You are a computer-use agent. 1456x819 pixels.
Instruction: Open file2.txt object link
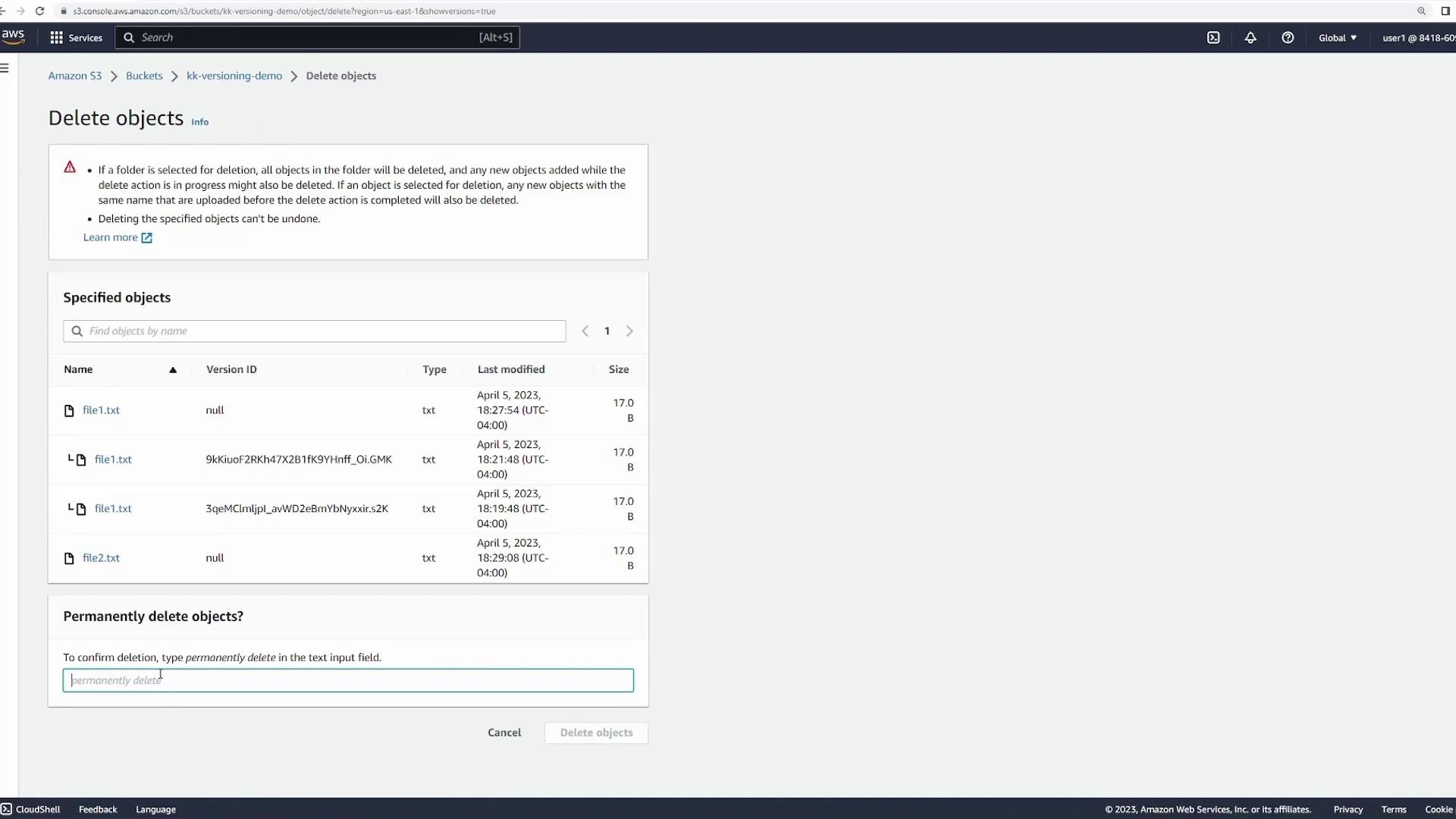tap(101, 558)
